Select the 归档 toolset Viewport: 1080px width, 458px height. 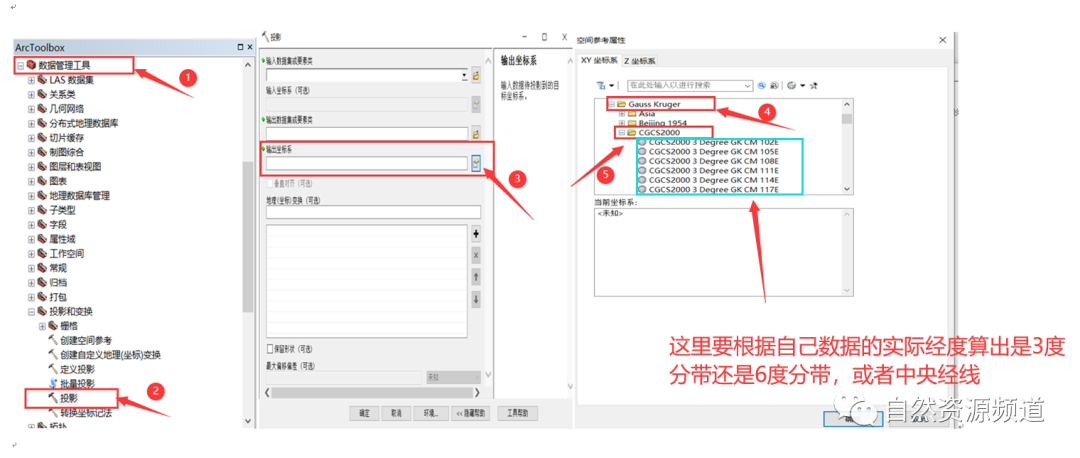(x=58, y=282)
